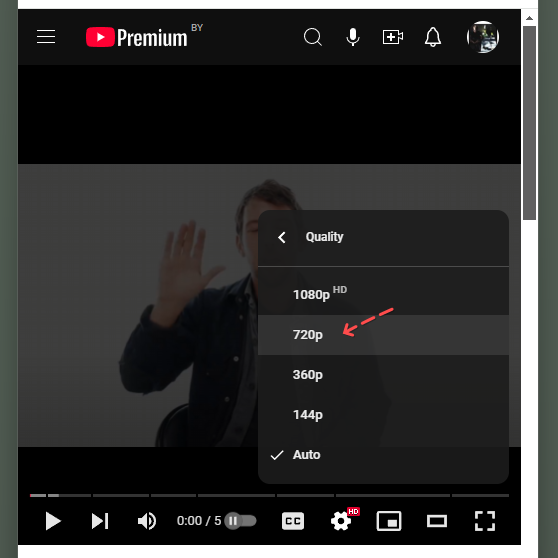Open the hamburger guide menu
Viewport: 558px width, 558px height.
point(46,37)
